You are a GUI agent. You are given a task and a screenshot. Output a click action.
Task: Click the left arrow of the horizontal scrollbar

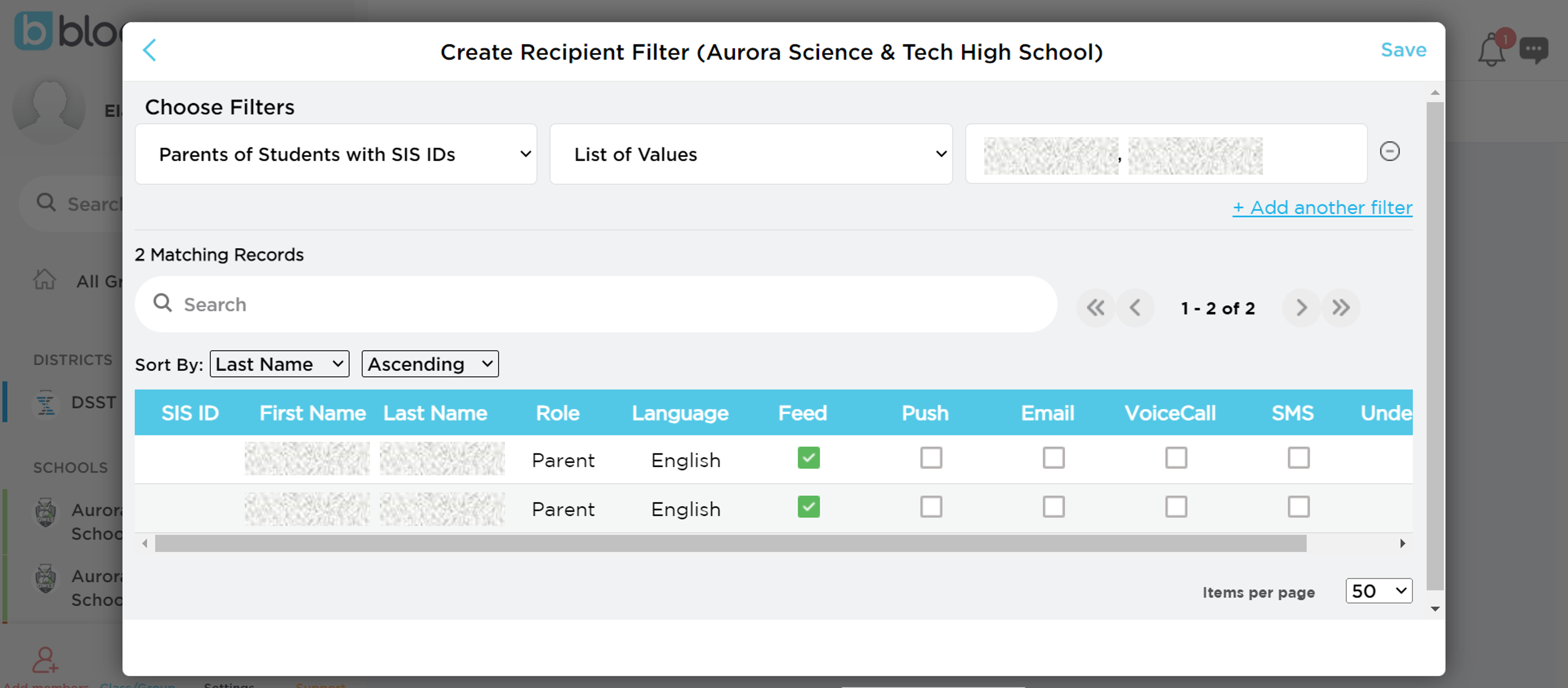click(144, 543)
